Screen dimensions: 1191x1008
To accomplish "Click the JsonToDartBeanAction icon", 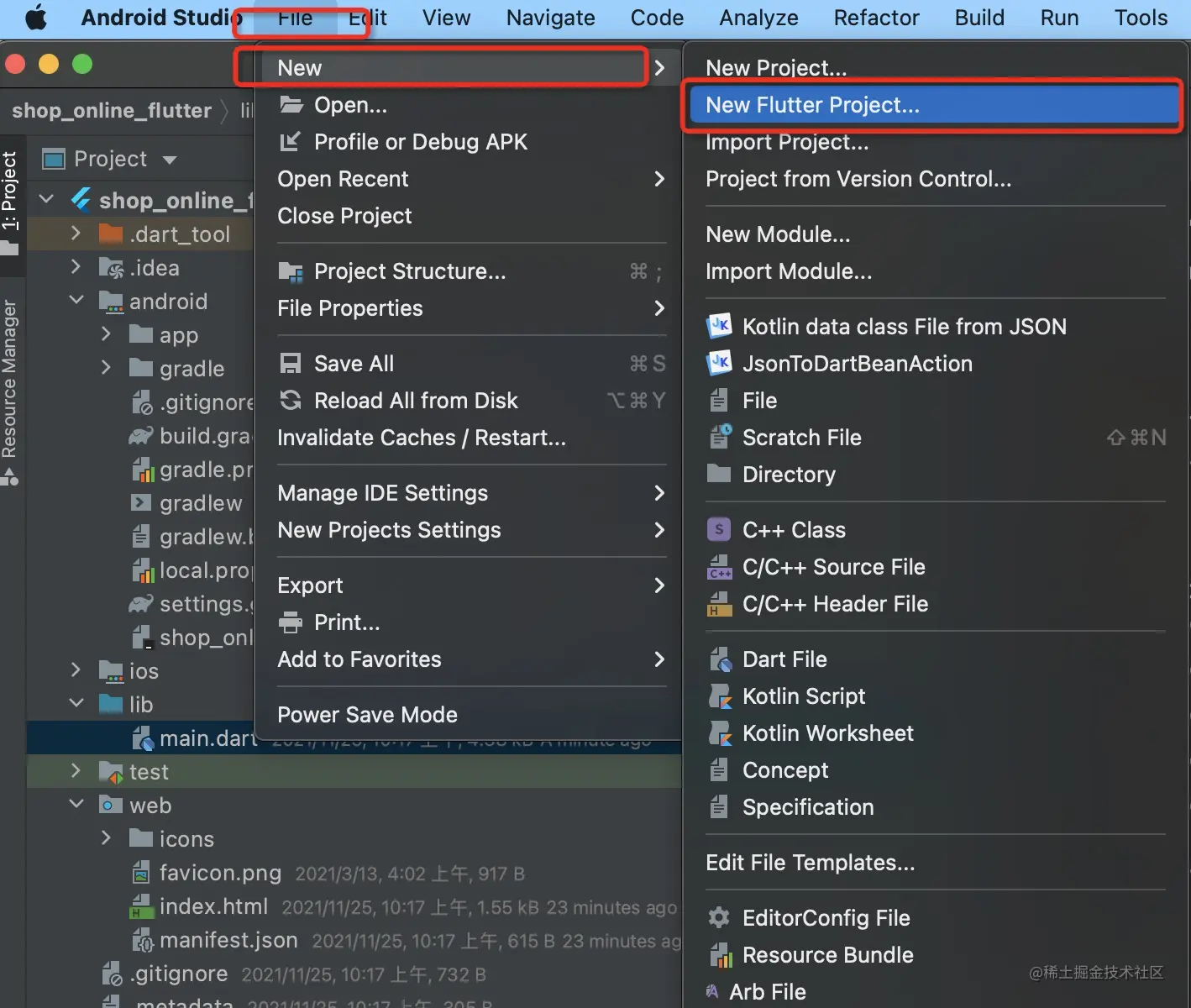I will [719, 363].
